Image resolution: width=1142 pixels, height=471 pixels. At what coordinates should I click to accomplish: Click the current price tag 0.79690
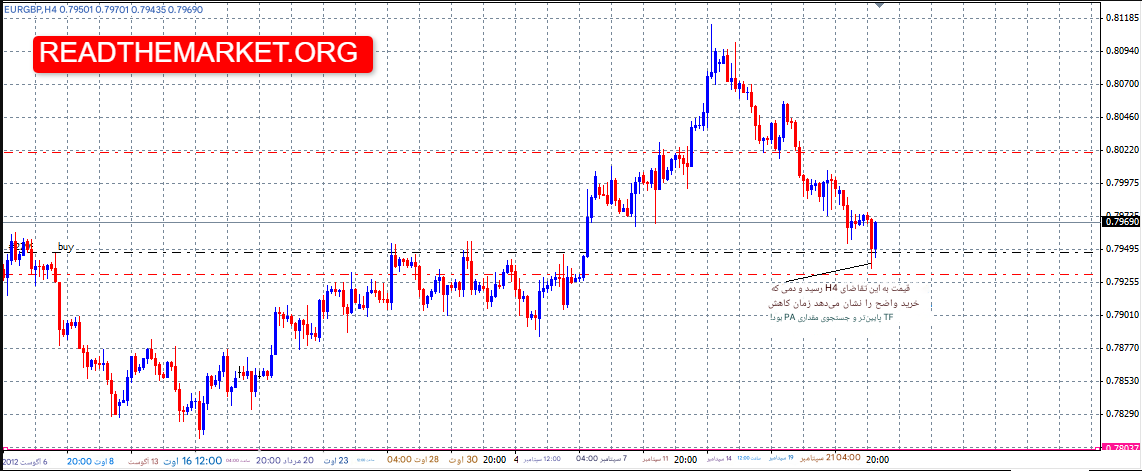[1121, 220]
